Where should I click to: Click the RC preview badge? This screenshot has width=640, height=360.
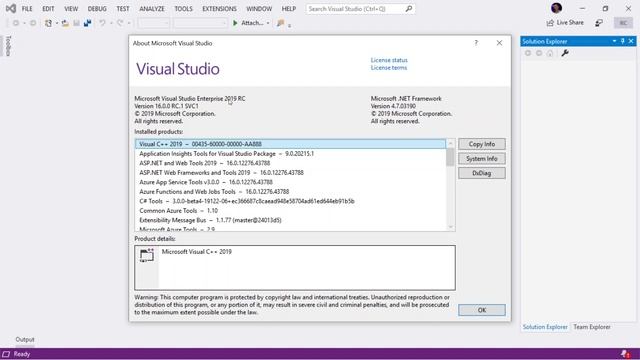click(x=623, y=23)
